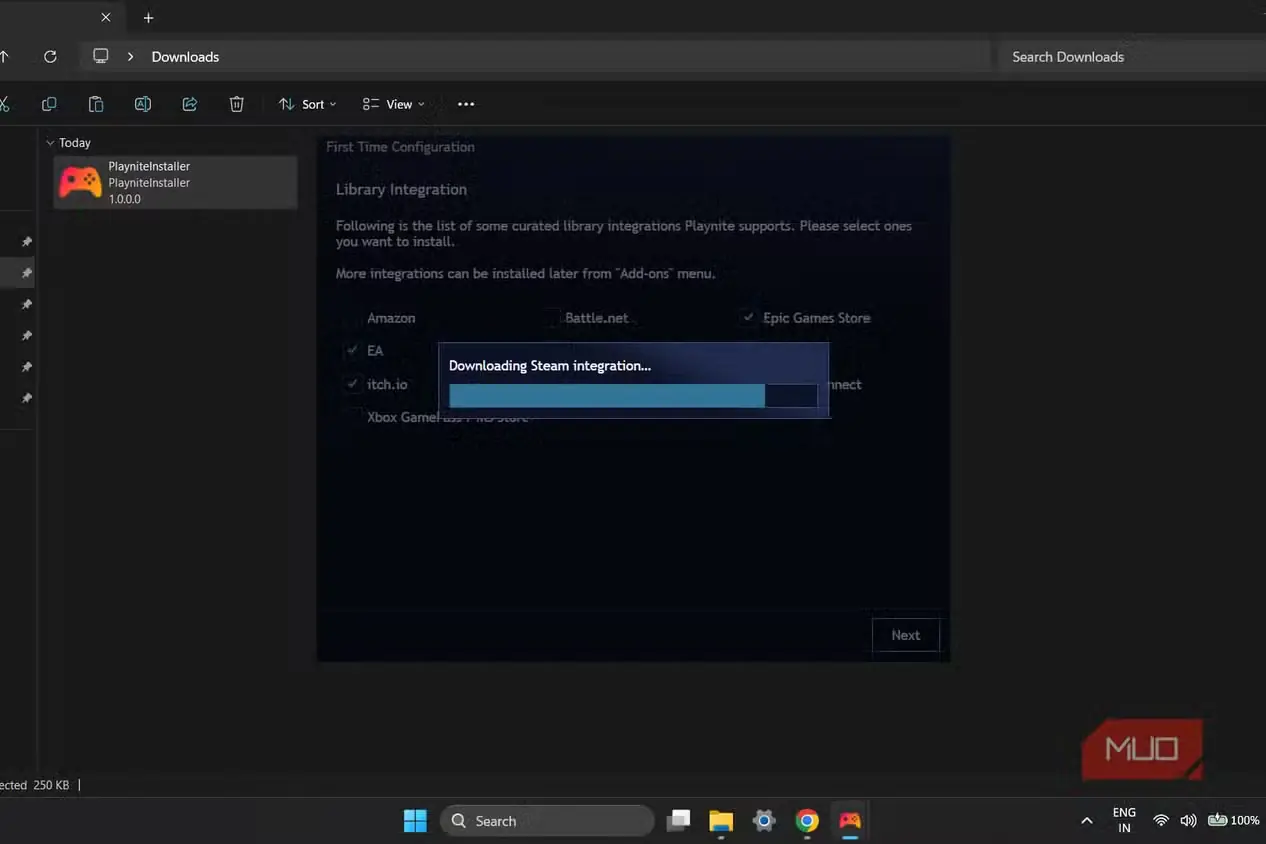Copy the selected file using toolbar
1266x844 pixels.
click(49, 104)
